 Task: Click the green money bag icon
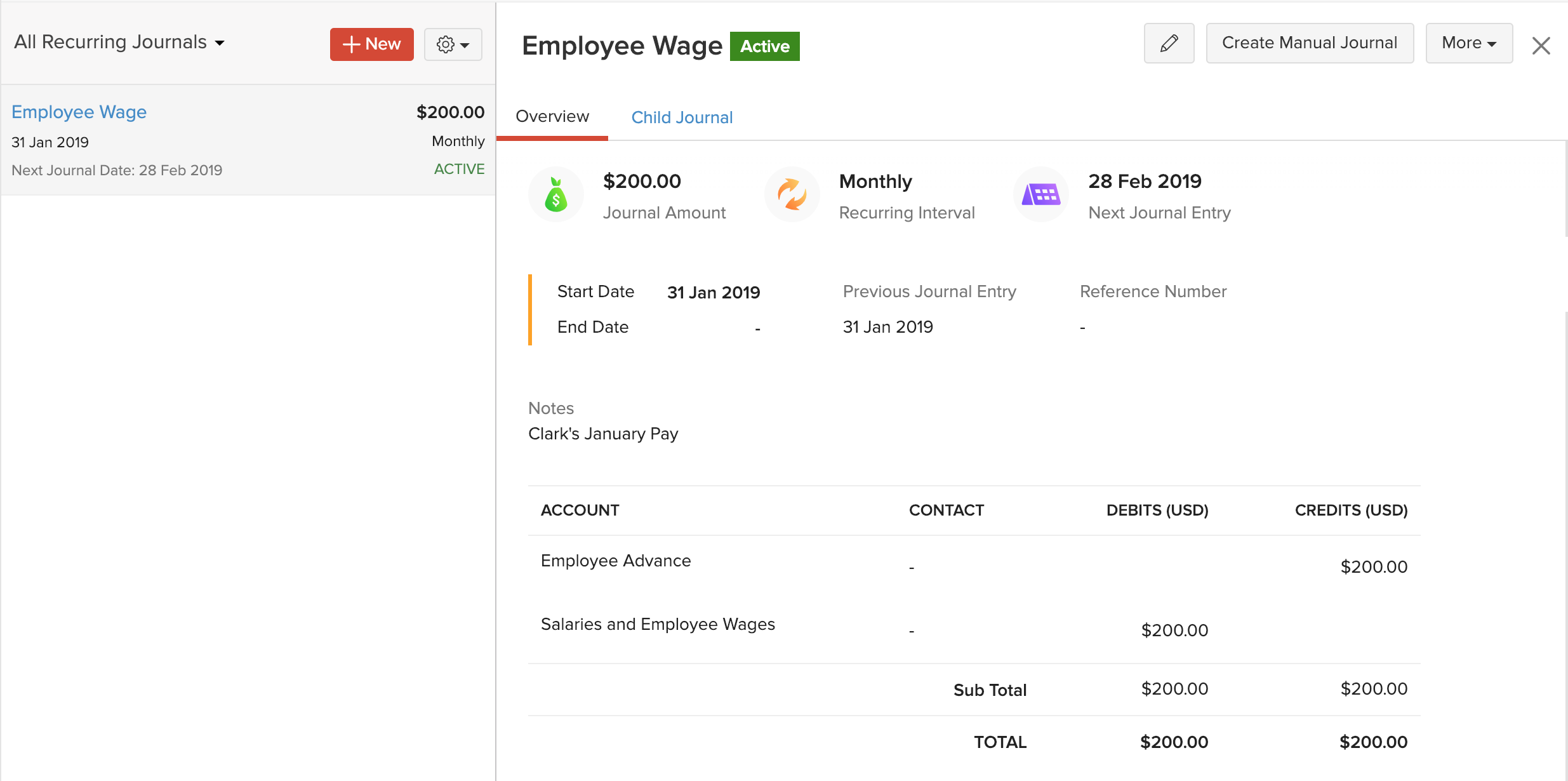point(555,195)
